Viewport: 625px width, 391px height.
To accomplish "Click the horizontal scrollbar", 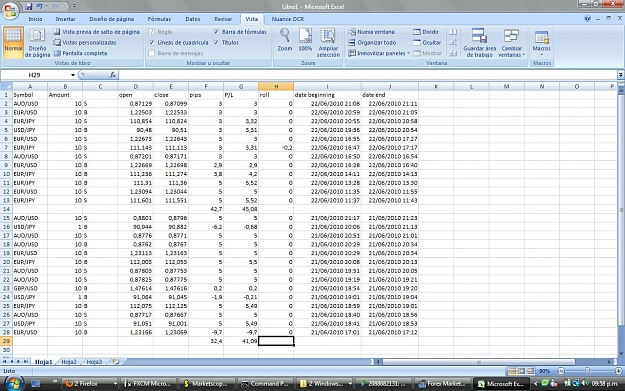I will [479, 362].
